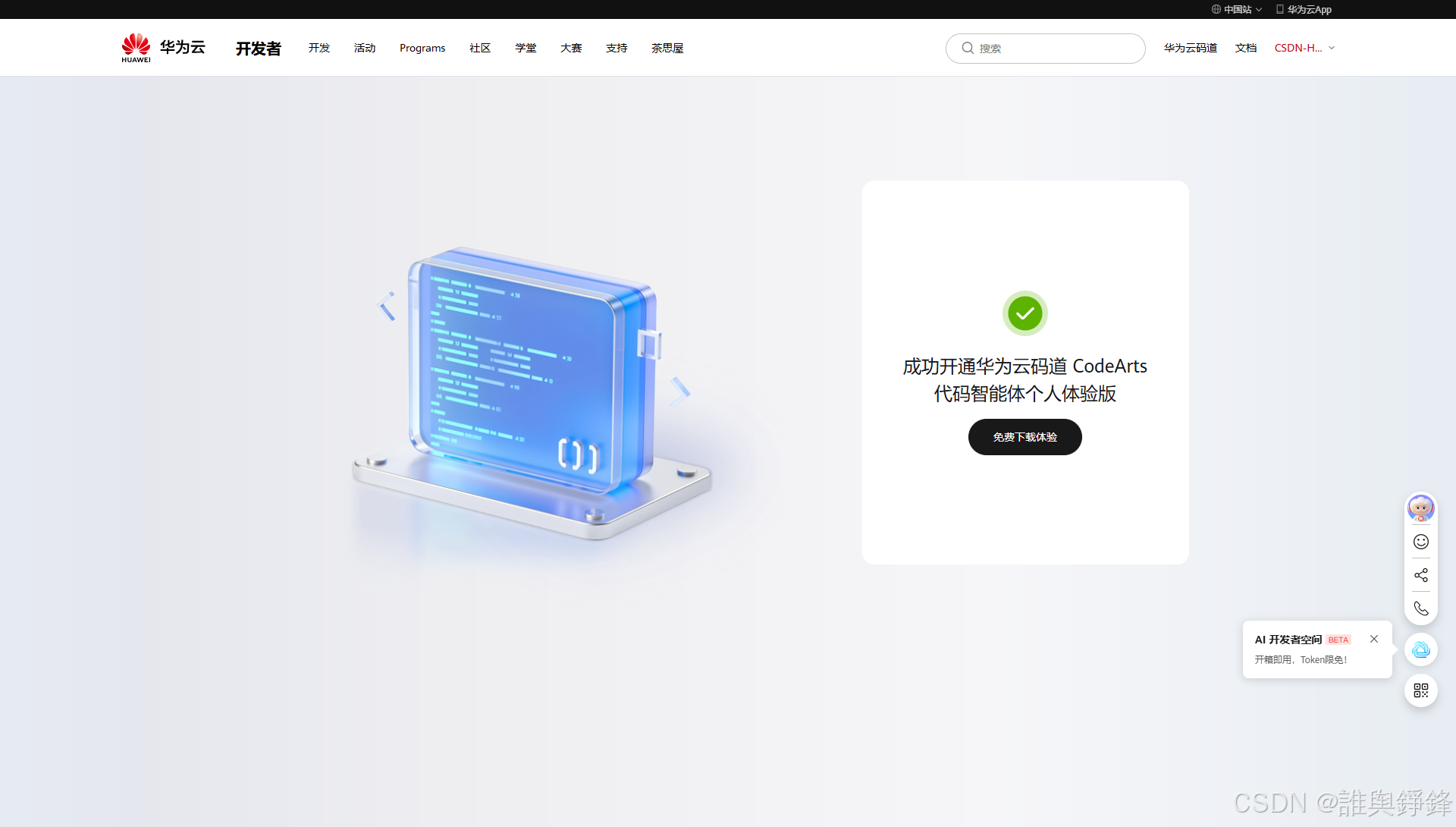1456x827 pixels.
Task: Click the code window illustration
Action: [532, 393]
